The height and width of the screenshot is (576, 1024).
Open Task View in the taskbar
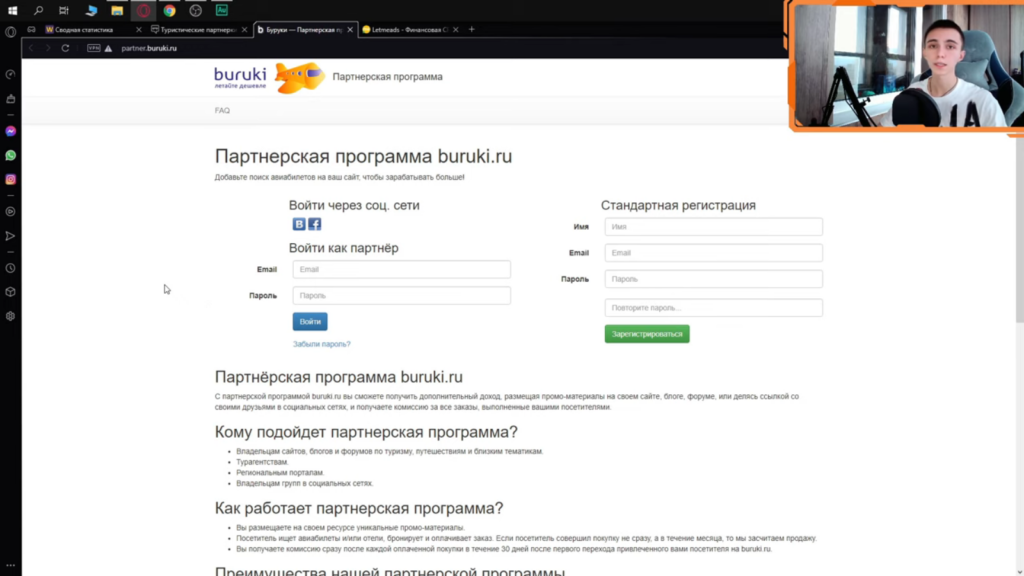tap(63, 10)
